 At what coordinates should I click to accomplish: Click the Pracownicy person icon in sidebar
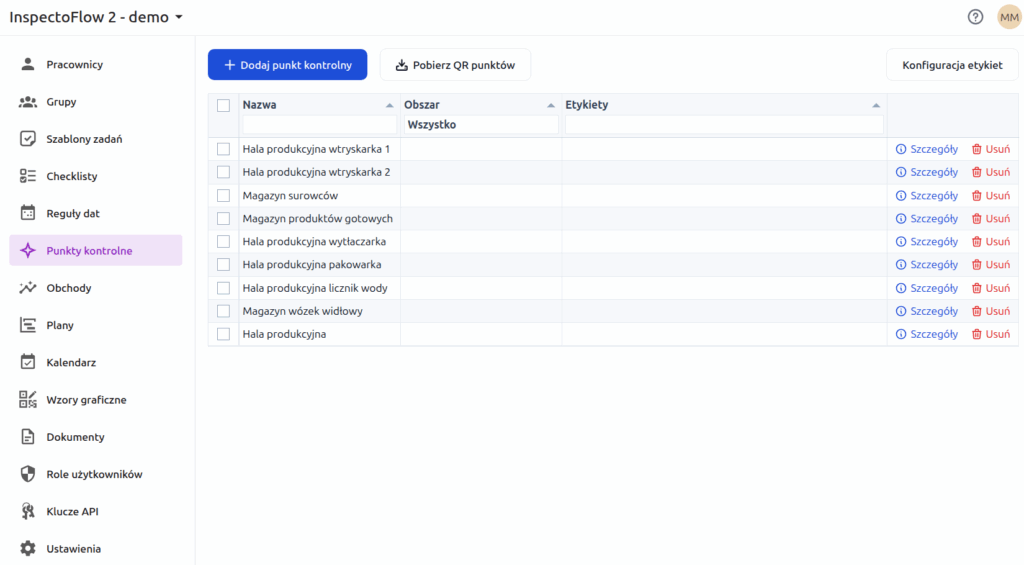(x=28, y=65)
